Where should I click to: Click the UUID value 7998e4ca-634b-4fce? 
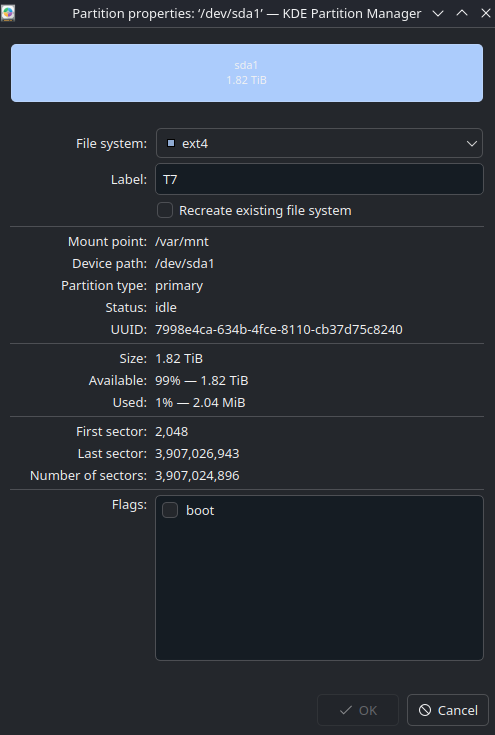click(x=279, y=330)
